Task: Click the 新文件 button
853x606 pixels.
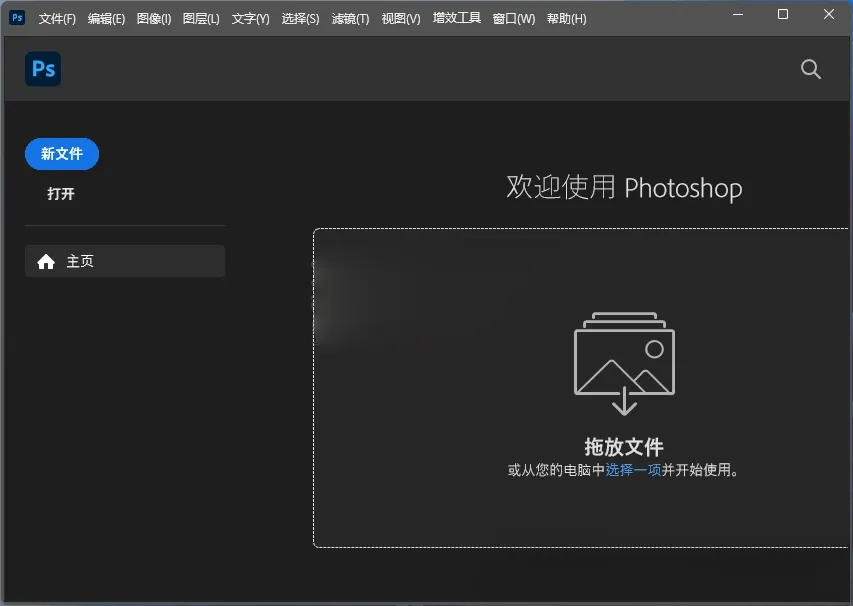Action: point(62,154)
